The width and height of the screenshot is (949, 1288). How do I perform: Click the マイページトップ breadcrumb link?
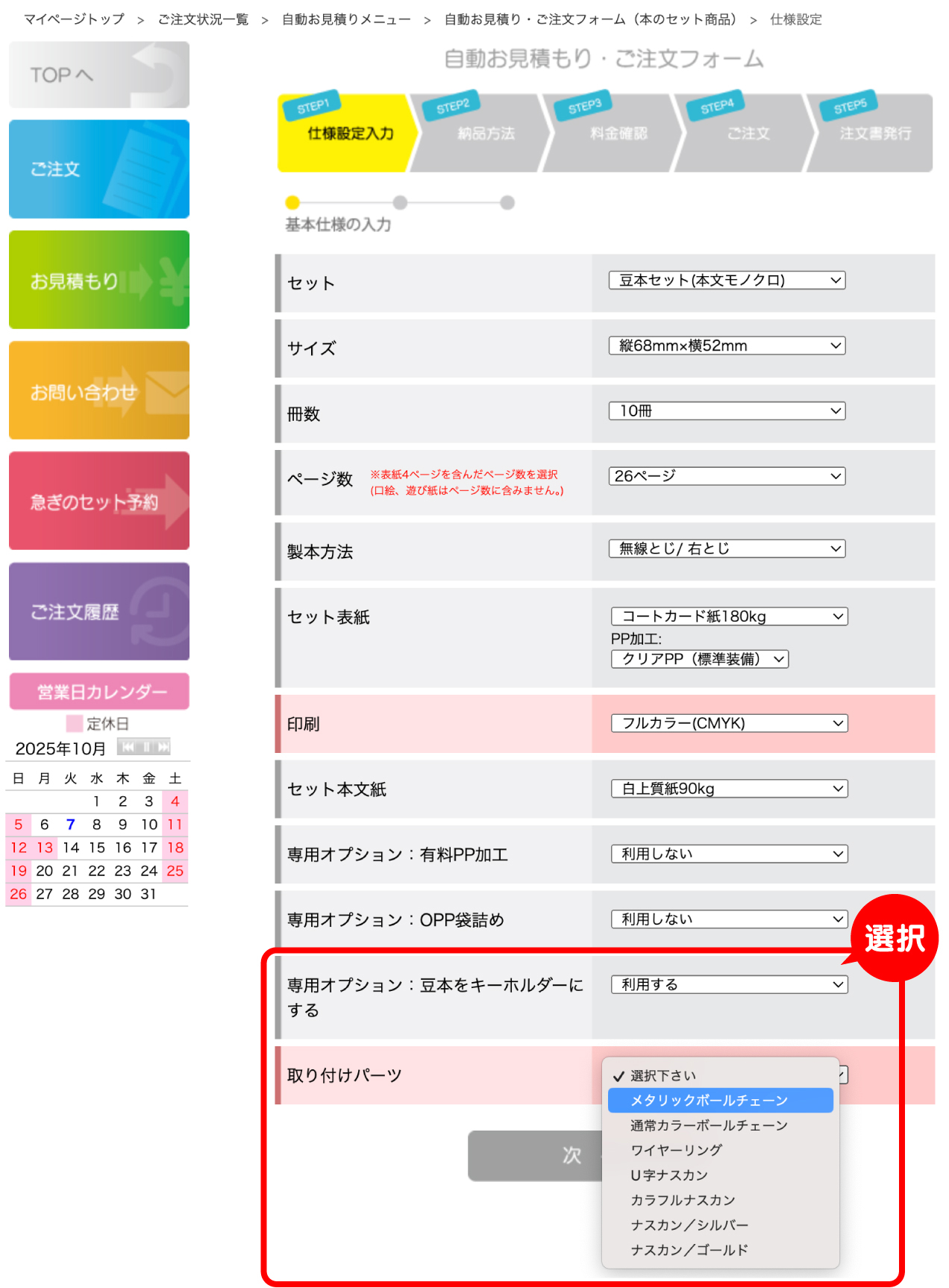[74, 19]
